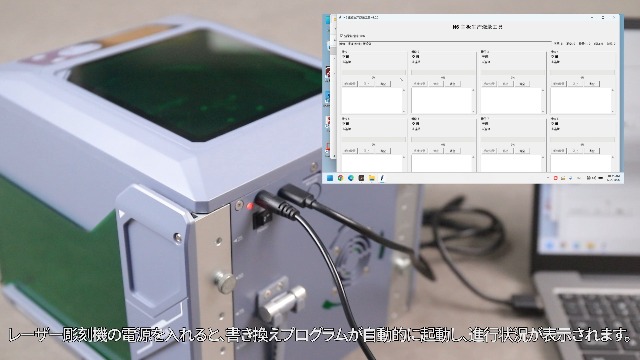Screen dimensions: 640x360
Task: Click the middle button in the top-row third panel
Action: 506,84
